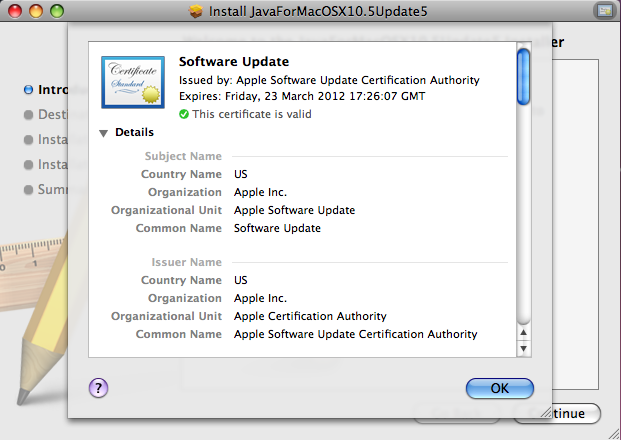This screenshot has width=621, height=440.
Task: Click the green zoom window button
Action: pyautogui.click(x=57, y=11)
